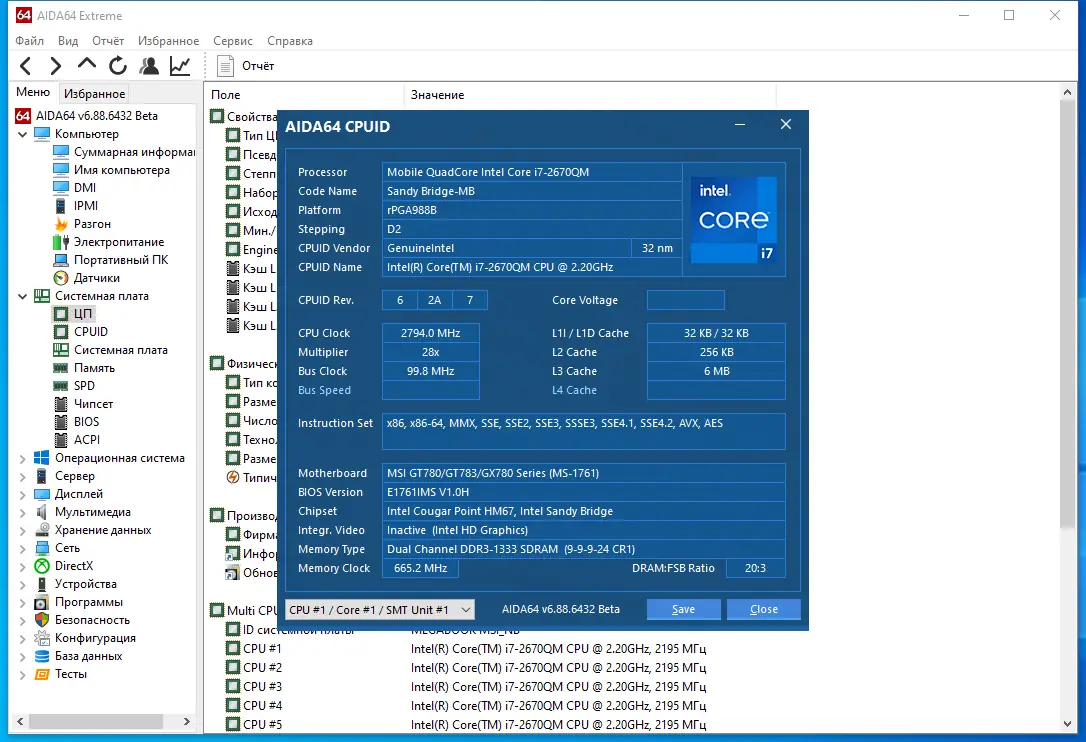Switch to the Избранное tab

[x=93, y=94]
